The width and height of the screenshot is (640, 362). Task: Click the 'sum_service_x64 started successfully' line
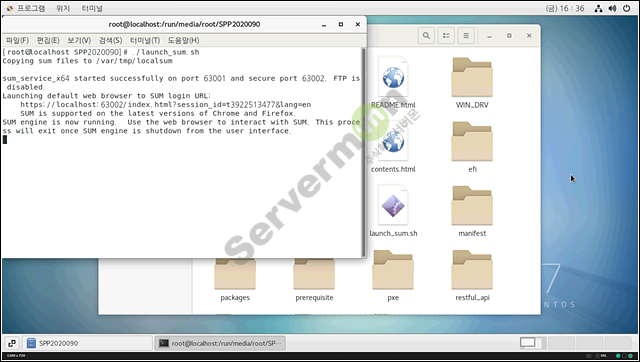(x=181, y=82)
